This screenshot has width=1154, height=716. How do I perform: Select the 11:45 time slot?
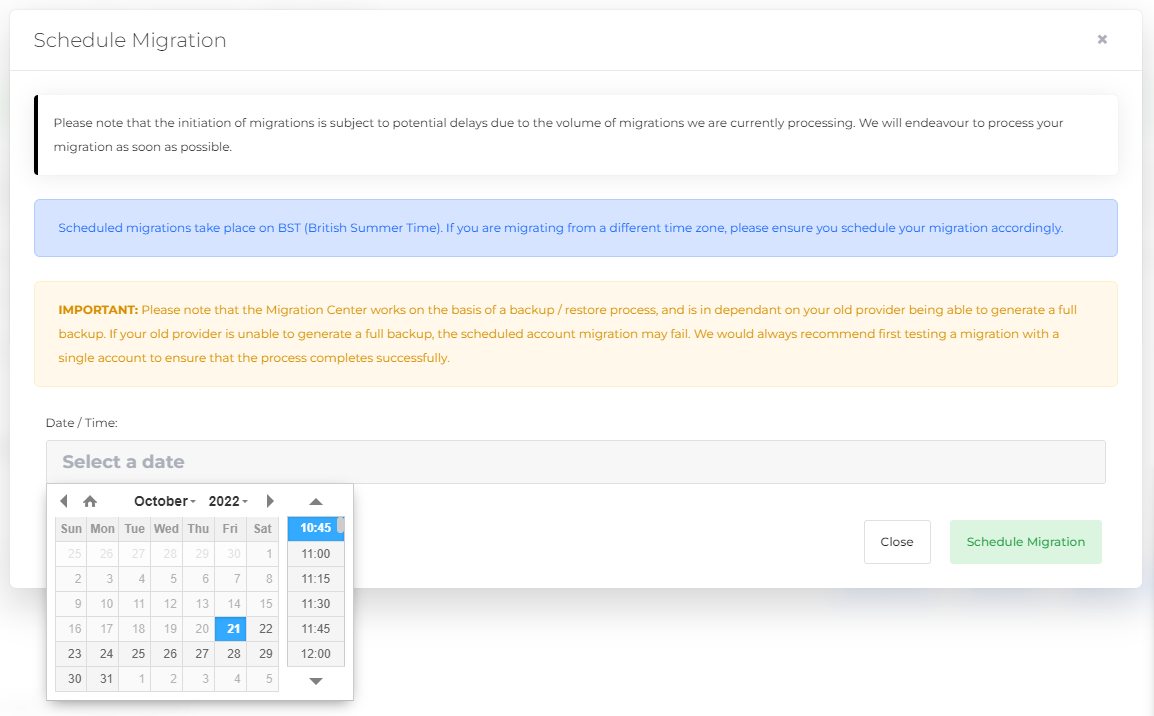316,628
